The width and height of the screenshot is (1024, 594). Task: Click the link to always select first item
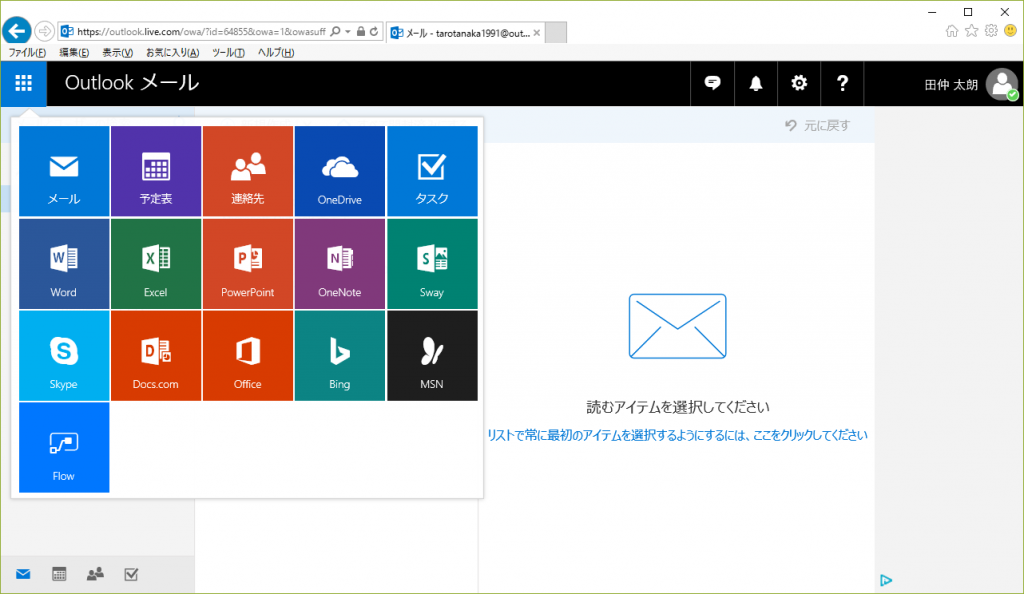point(677,435)
